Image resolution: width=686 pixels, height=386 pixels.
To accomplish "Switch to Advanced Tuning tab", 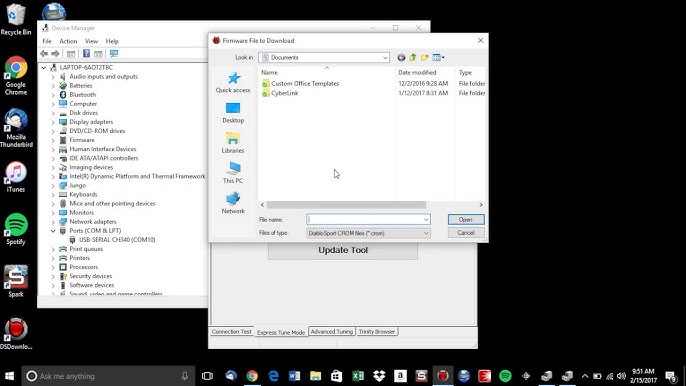I will (332, 332).
